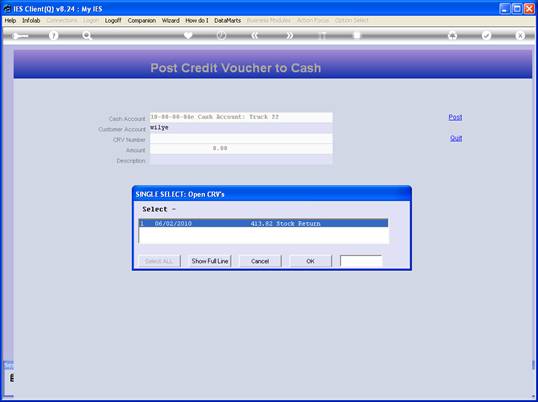Select the 06/02/2010 Stock Return row

click(264, 224)
